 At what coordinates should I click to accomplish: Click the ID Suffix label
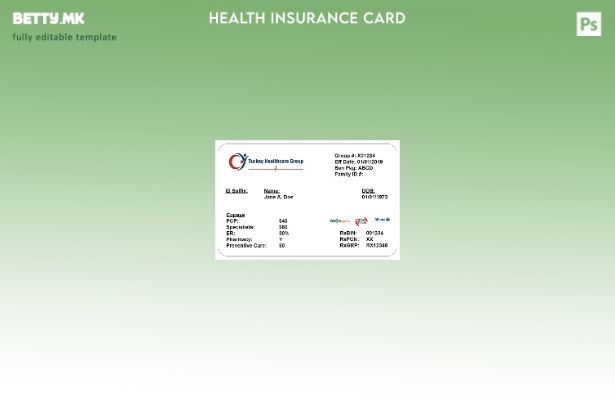[x=236, y=190]
